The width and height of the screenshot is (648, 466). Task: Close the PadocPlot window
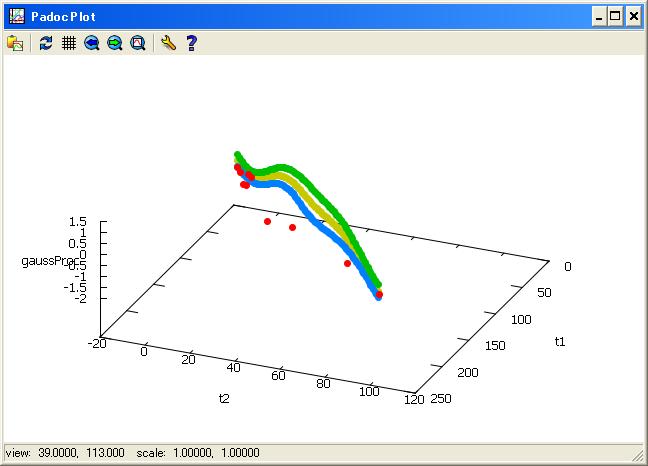[633, 16]
